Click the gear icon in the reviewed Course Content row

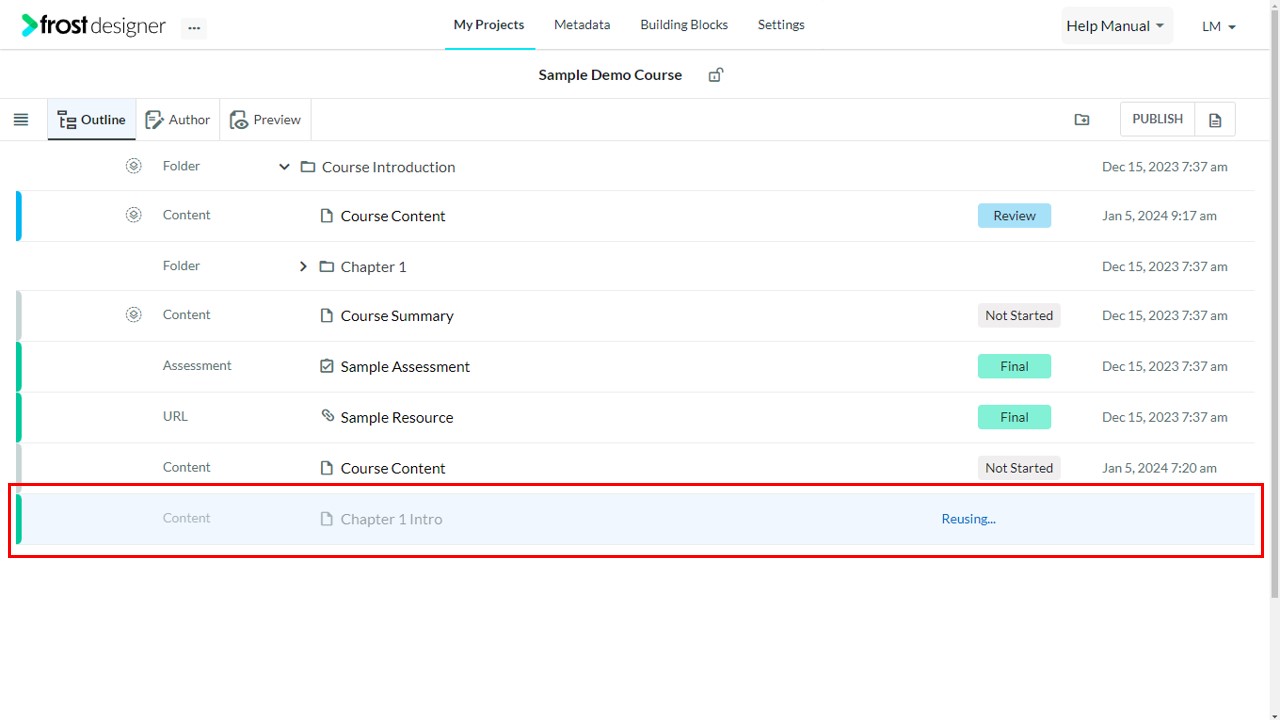point(133,215)
